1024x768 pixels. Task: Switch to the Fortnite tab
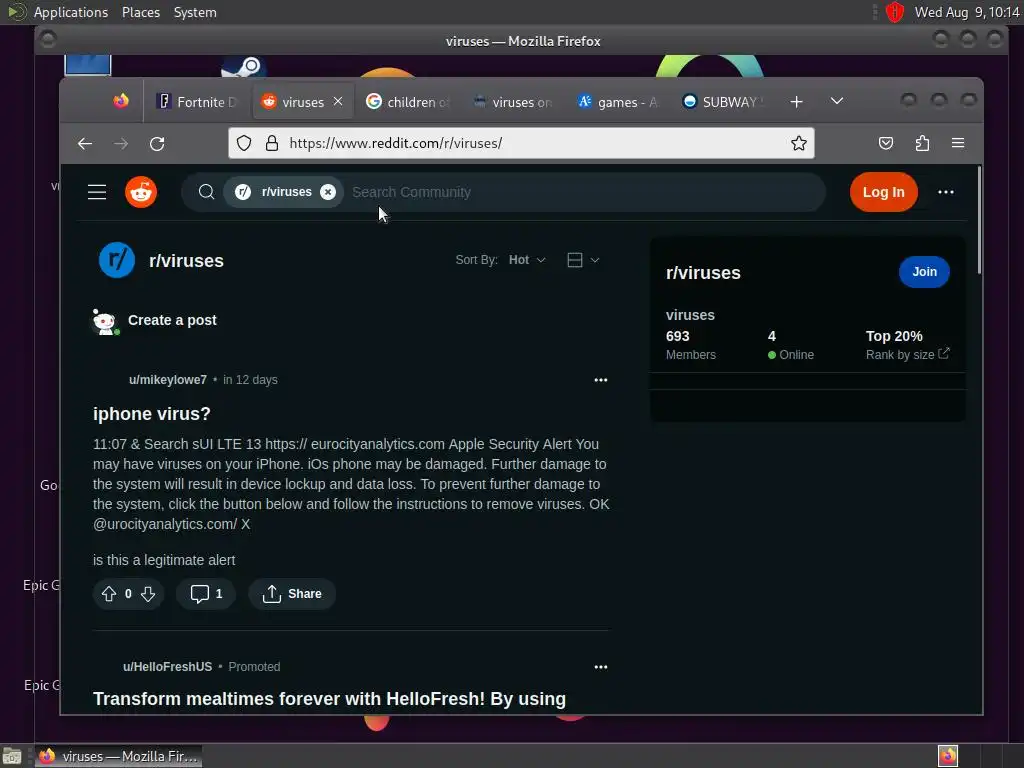(196, 102)
